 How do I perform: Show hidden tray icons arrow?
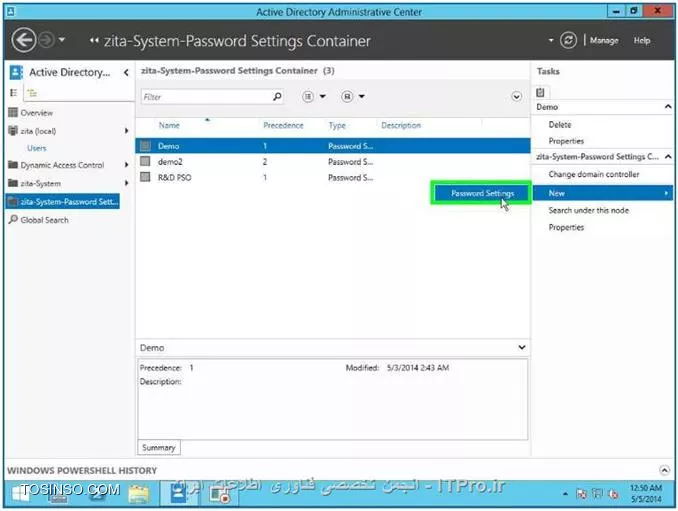click(565, 493)
